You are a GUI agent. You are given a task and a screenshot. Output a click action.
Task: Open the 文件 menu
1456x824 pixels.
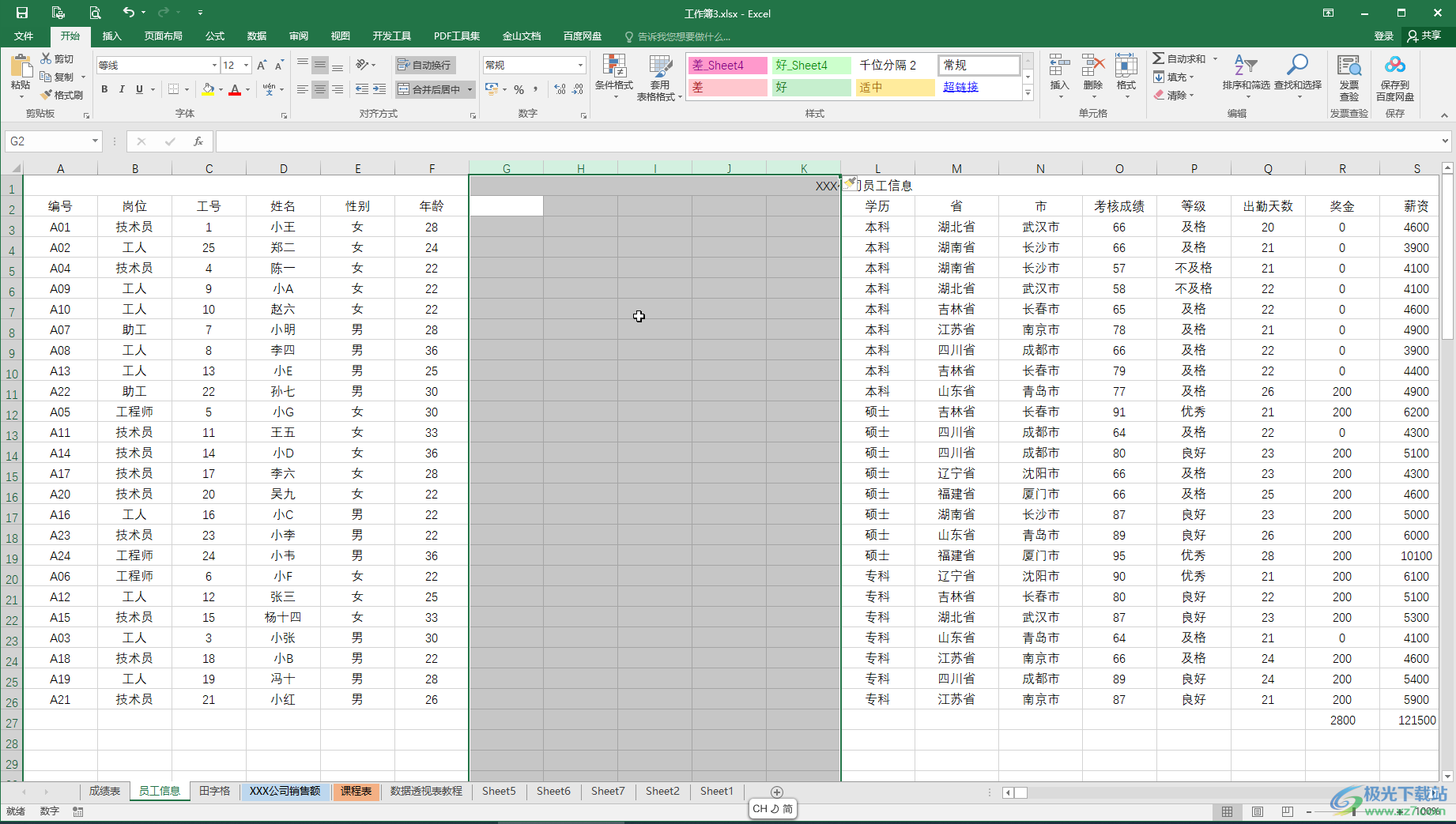click(24, 36)
